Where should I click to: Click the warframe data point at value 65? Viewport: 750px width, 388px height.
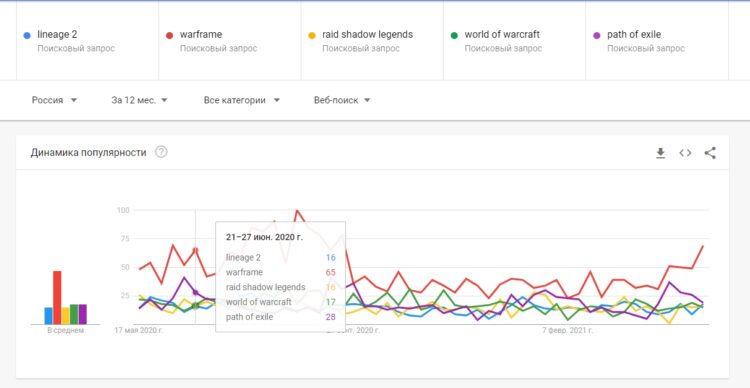[x=195, y=250]
